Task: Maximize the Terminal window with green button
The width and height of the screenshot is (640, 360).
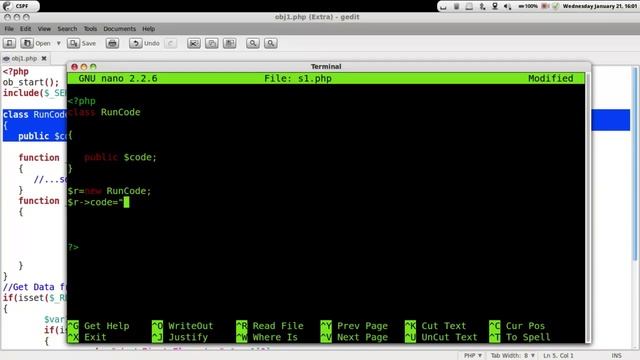Action: tap(93, 67)
